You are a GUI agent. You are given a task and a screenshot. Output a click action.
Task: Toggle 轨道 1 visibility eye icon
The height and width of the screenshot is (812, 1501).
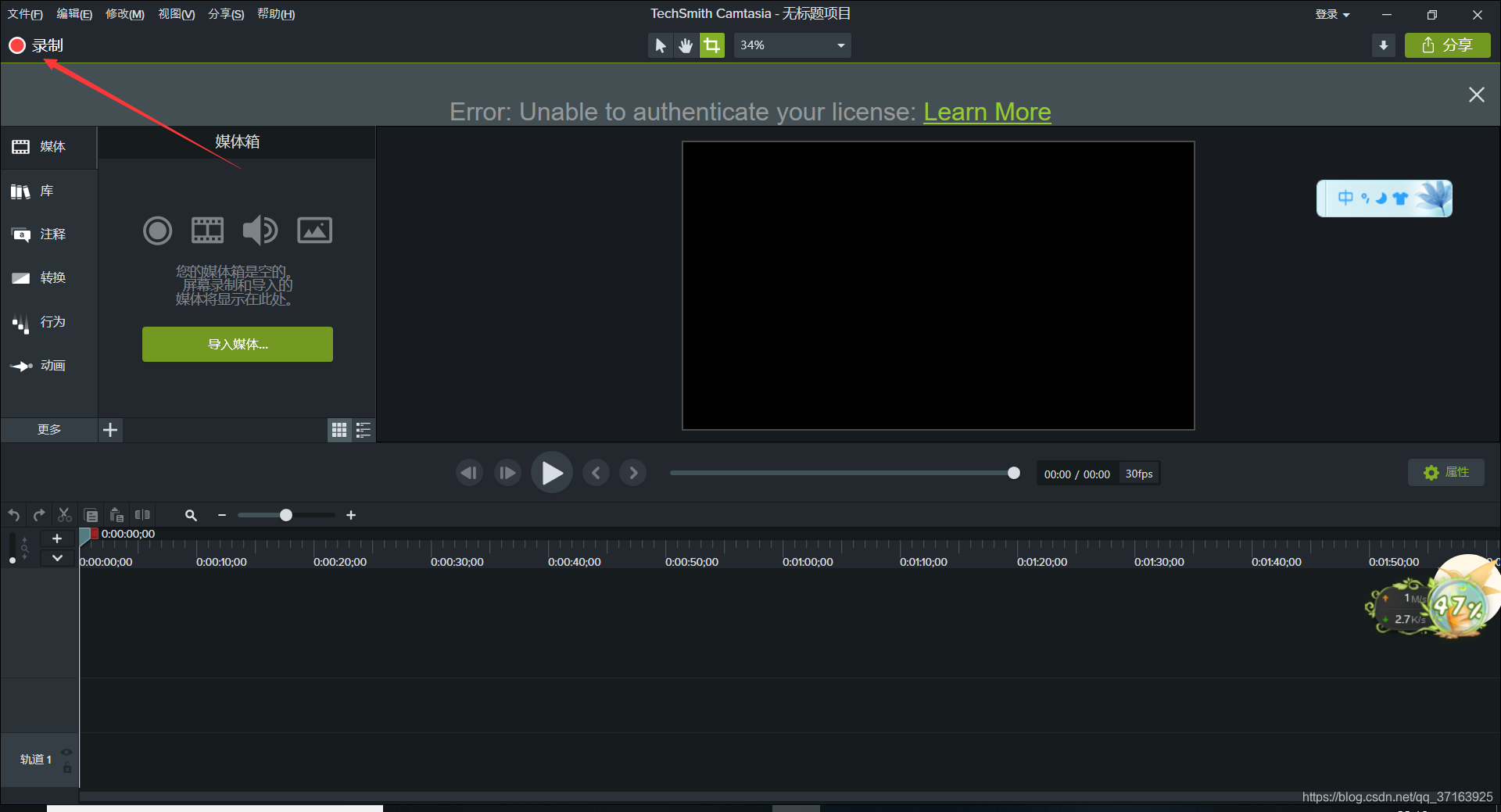coord(66,752)
